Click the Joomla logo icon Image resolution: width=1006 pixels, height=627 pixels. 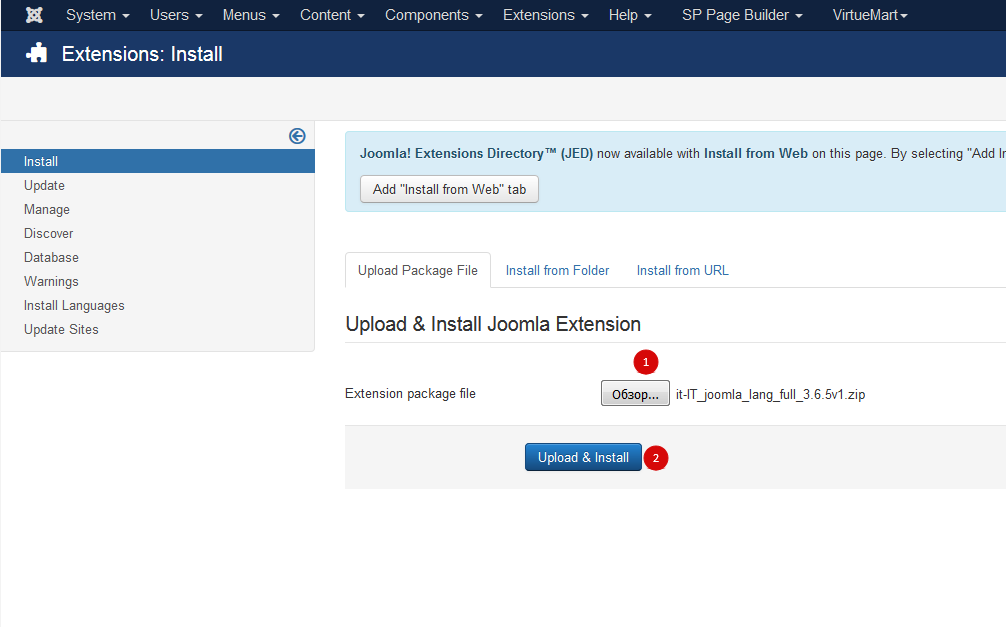click(x=34, y=15)
